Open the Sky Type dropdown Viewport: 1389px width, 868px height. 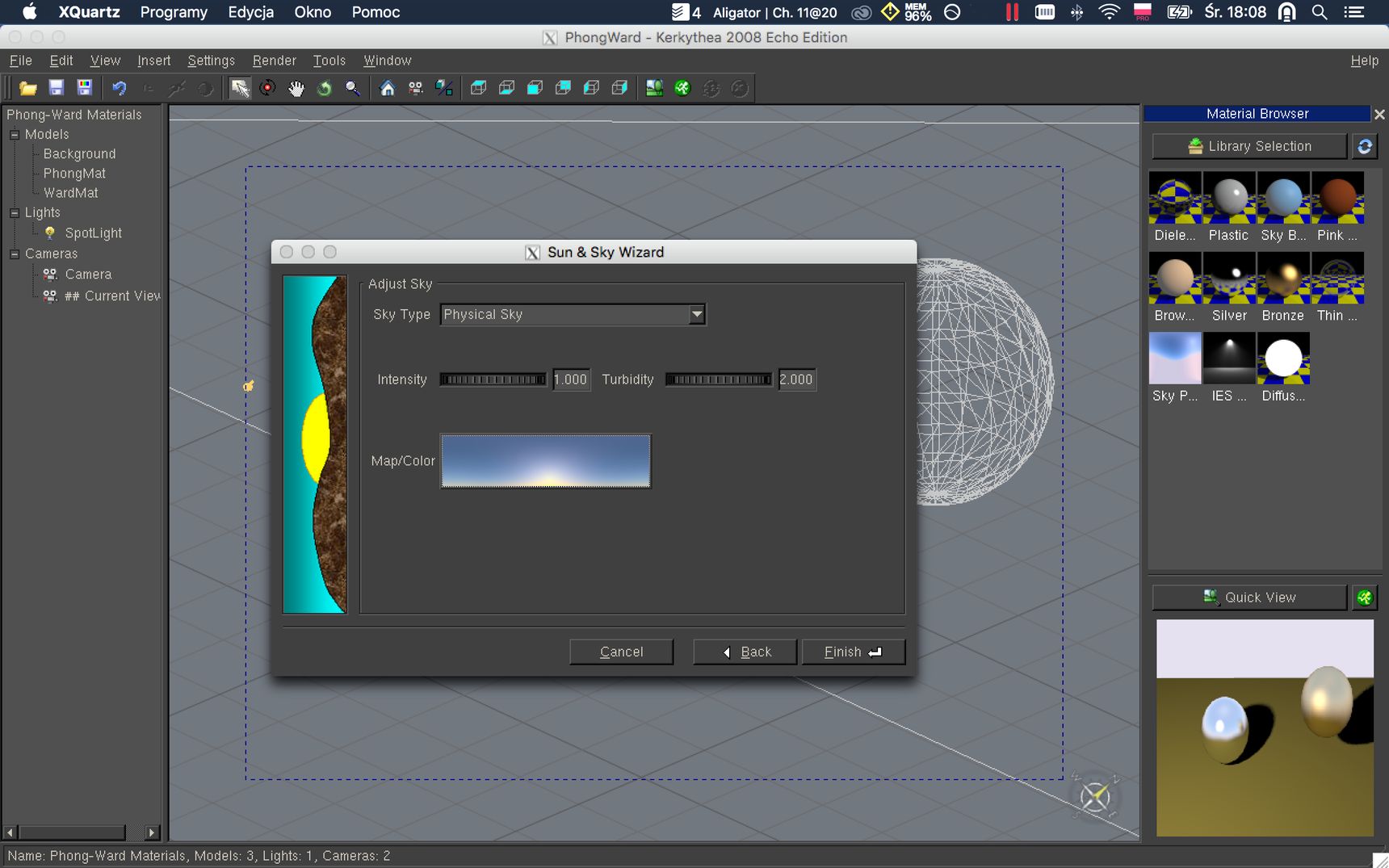(573, 314)
